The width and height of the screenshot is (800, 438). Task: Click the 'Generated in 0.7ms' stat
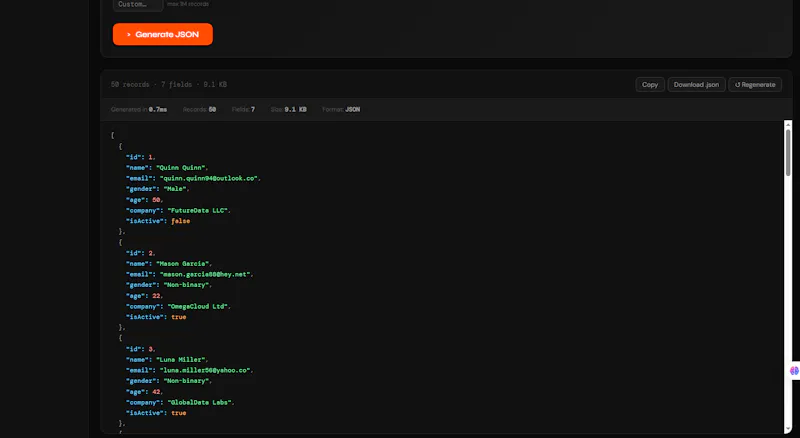coord(139,109)
